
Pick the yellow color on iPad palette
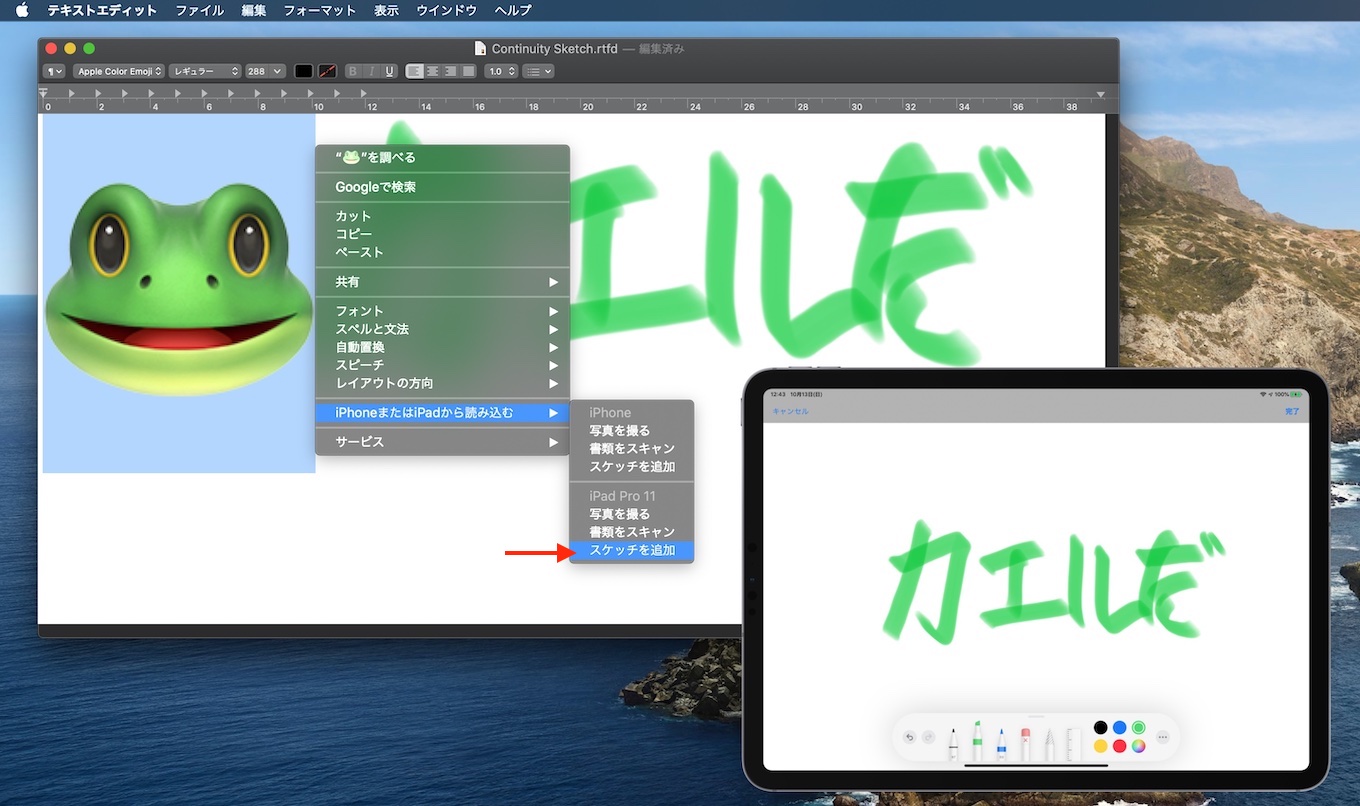(1100, 746)
